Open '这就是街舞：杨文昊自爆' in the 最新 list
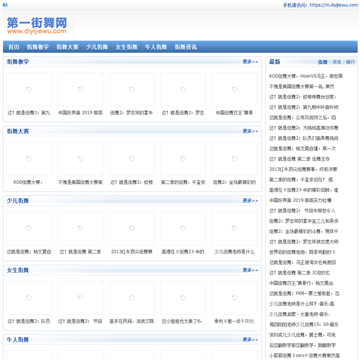The height and width of the screenshot is (360, 360). coord(303,149)
